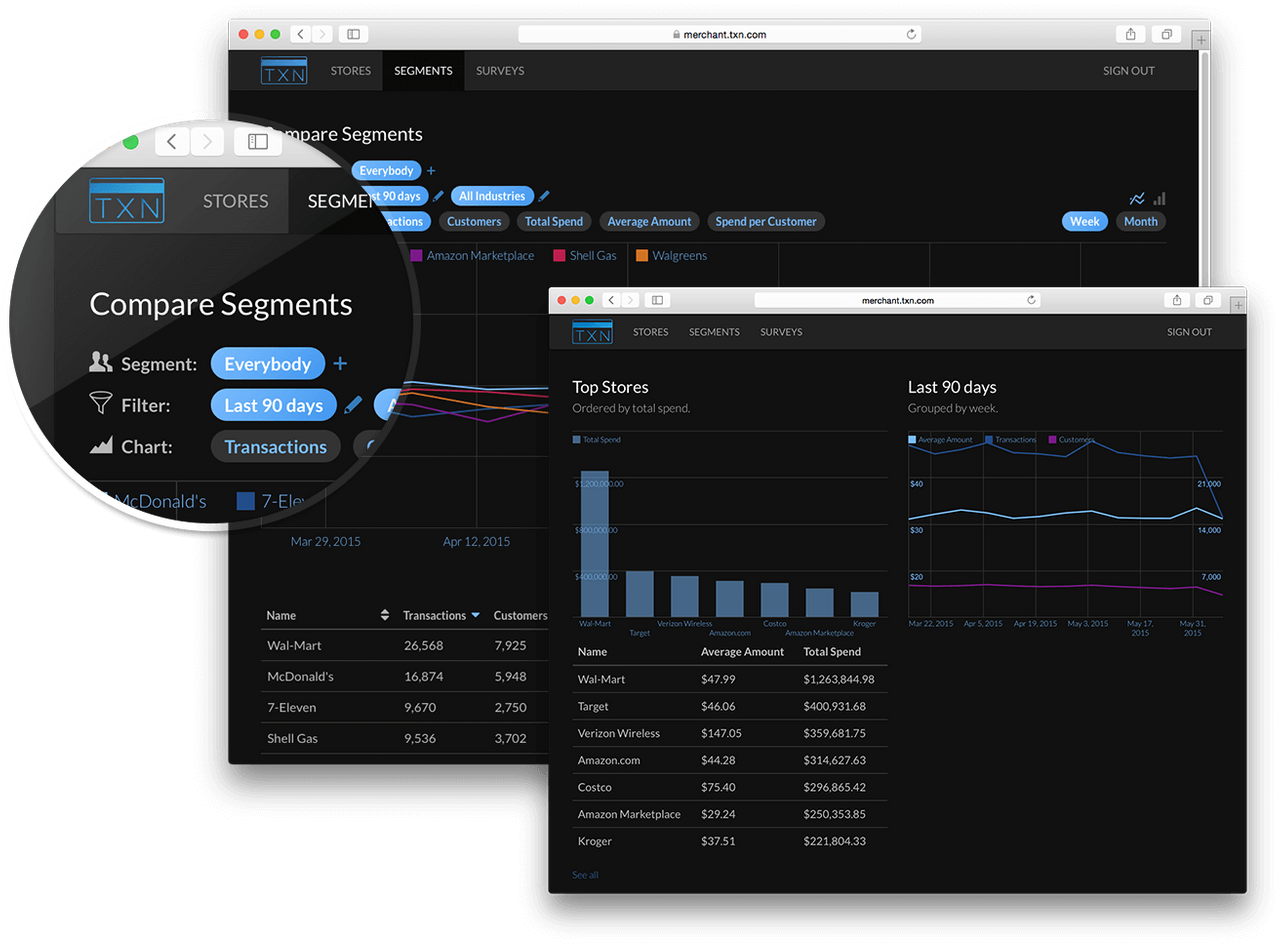Go back using front window's browser back arrow

612,300
